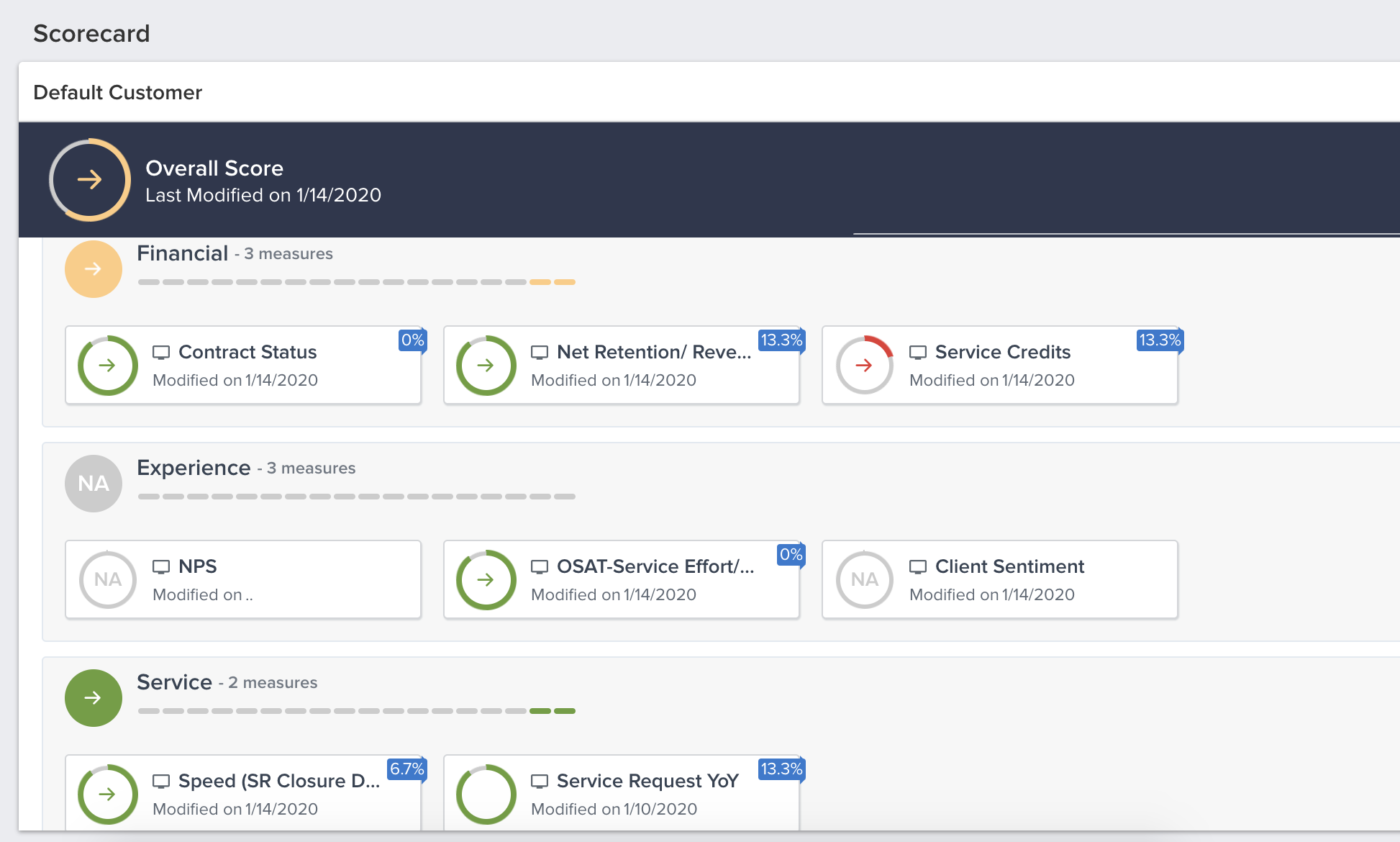Click 'Modified on ..' text under NPS
Viewport: 1400px width, 842px height.
pos(203,594)
